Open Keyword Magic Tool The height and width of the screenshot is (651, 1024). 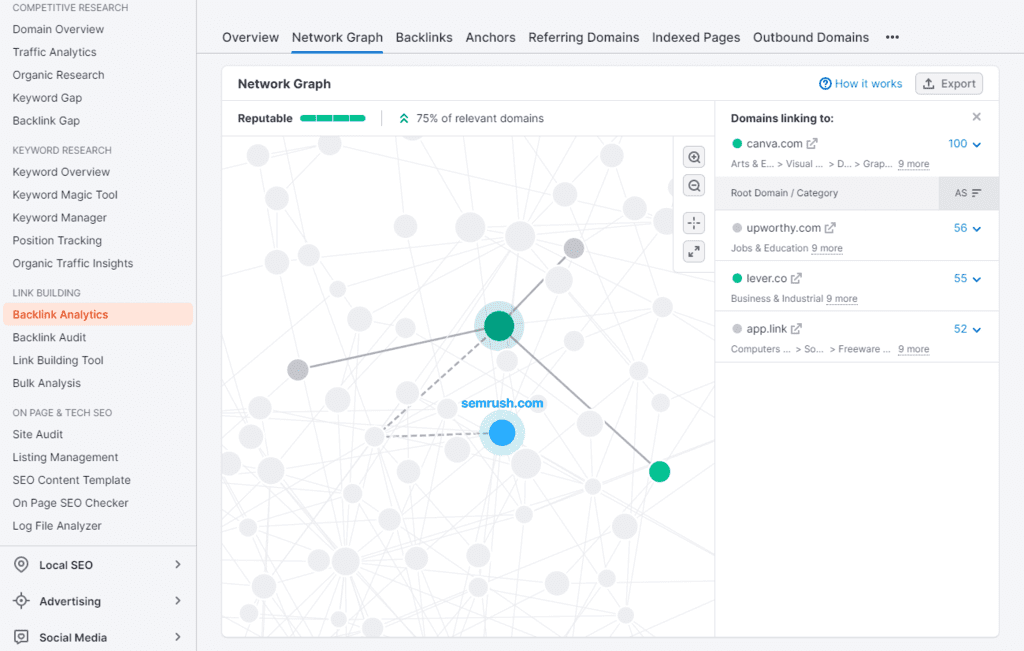click(65, 195)
